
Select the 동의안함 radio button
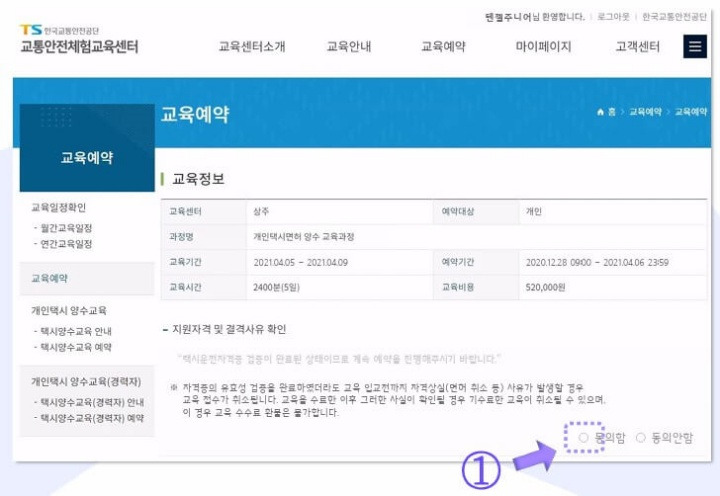pyautogui.click(x=641, y=438)
